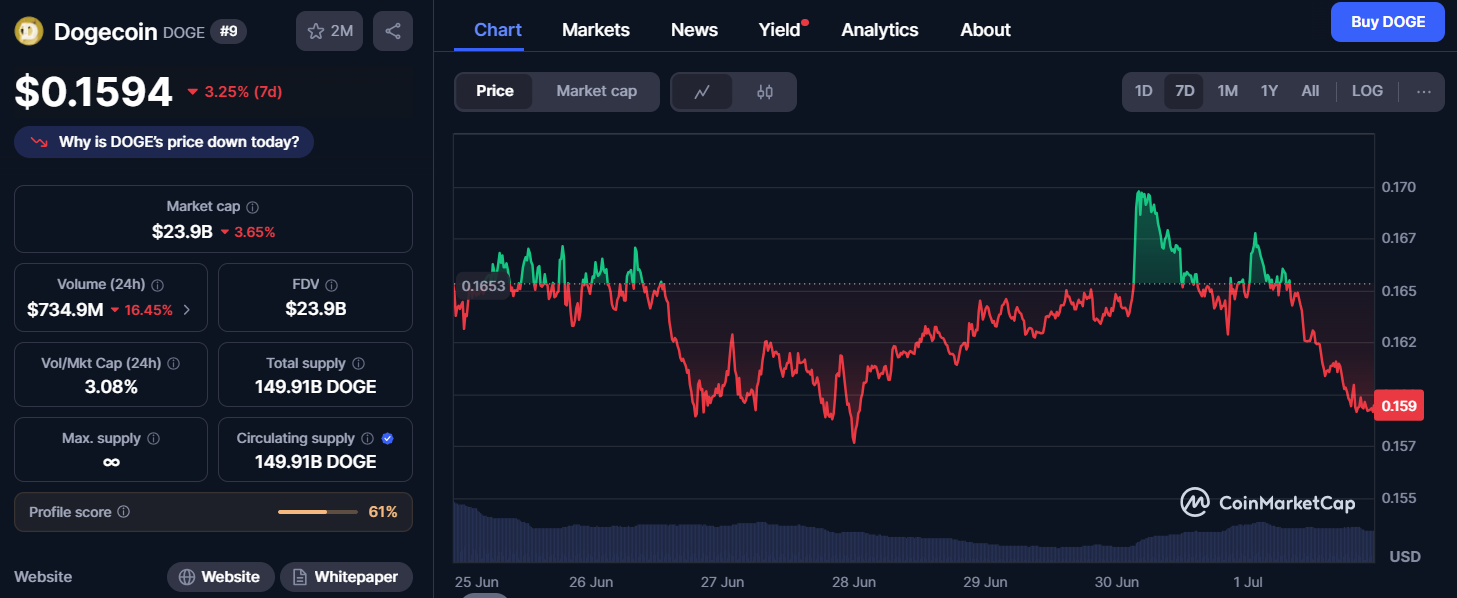Set chart range to 1D

coord(1143,91)
